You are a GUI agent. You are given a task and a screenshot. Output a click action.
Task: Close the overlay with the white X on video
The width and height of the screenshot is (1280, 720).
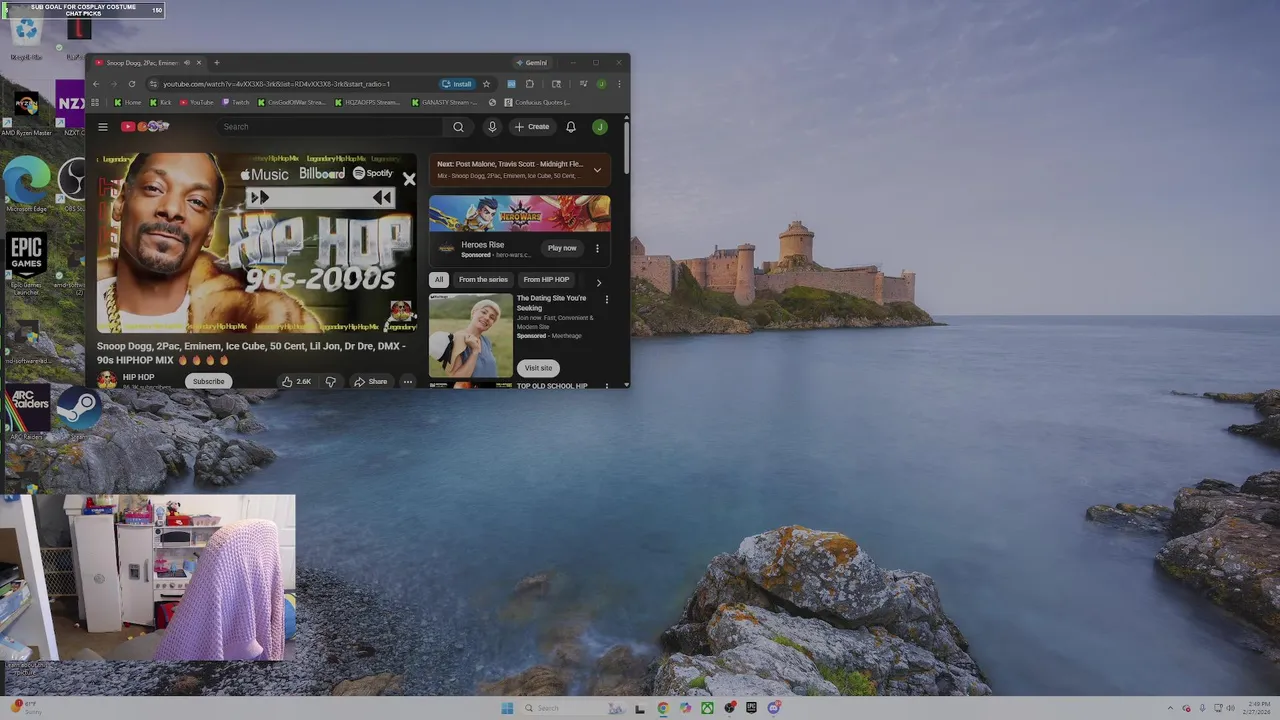(409, 180)
